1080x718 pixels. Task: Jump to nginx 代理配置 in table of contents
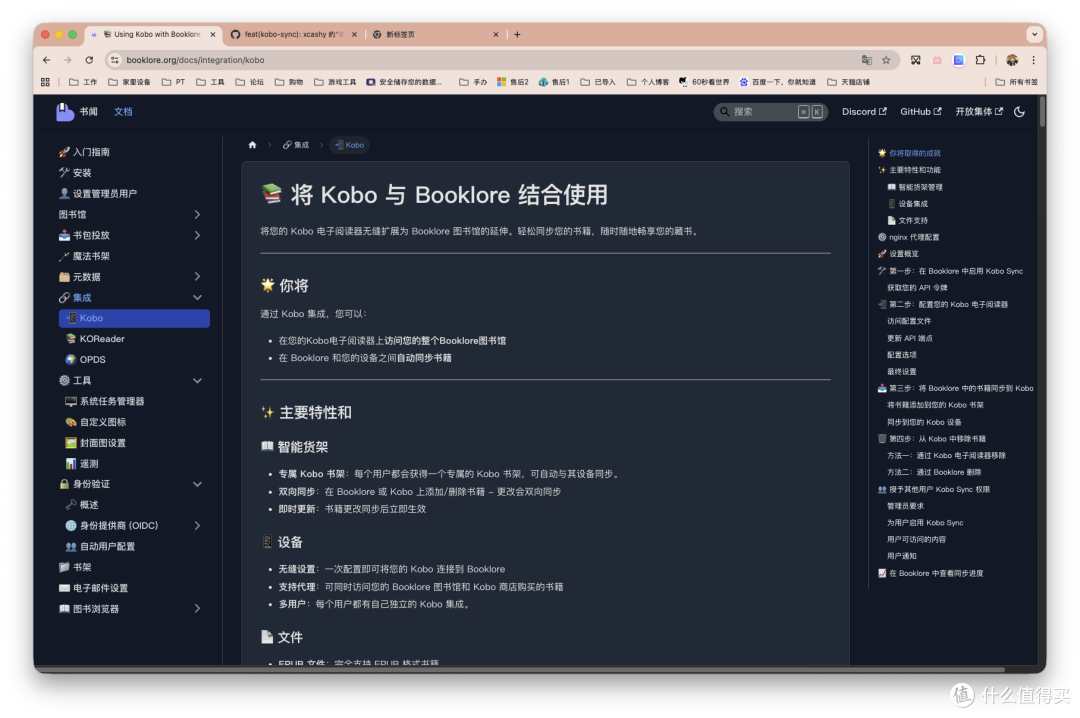point(908,237)
